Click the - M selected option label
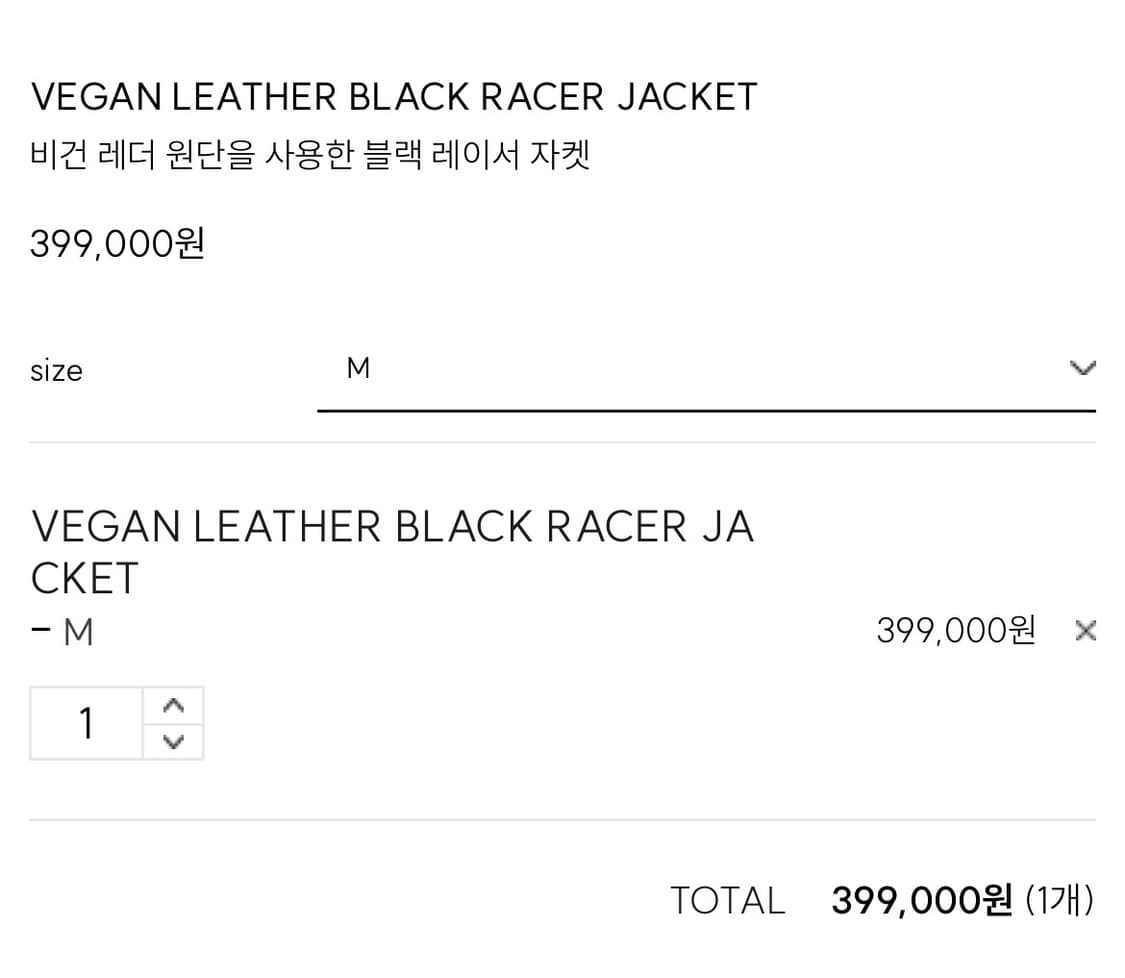 pos(62,631)
